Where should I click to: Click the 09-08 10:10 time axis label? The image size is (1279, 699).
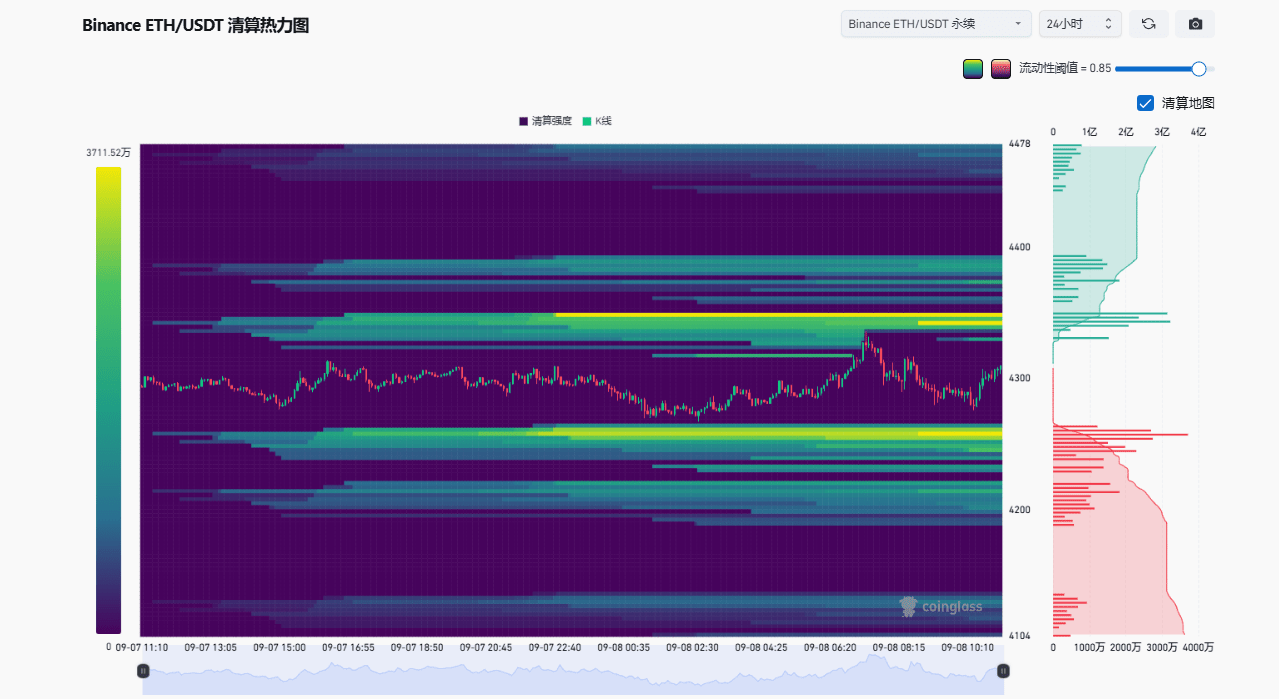[x=967, y=647]
